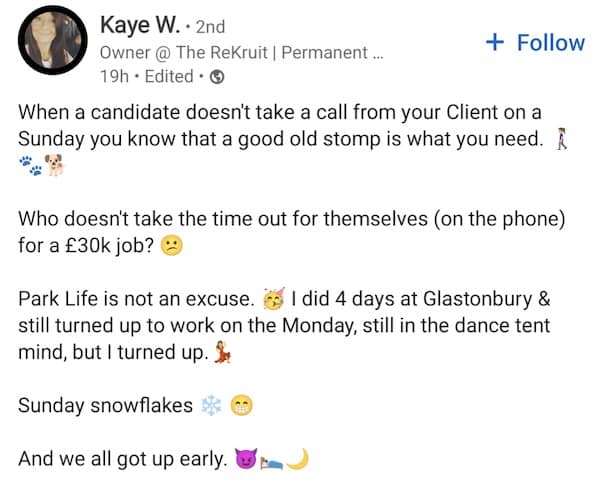
Task: Click the sad face emoji after £30k job
Action: coord(171,244)
